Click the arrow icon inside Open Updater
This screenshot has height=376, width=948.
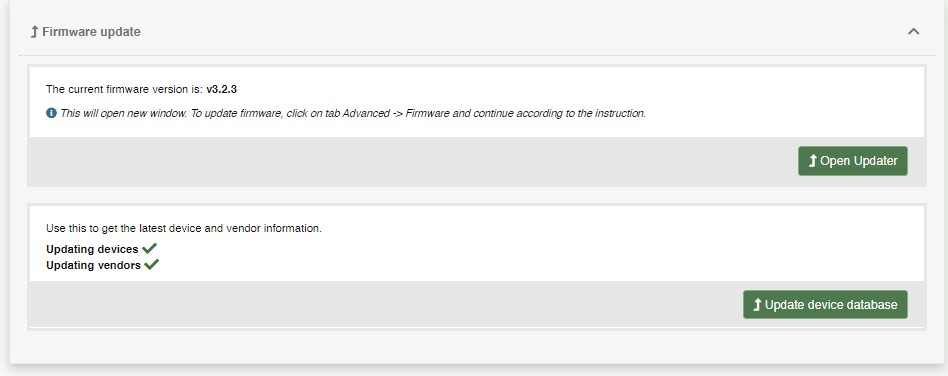813,161
